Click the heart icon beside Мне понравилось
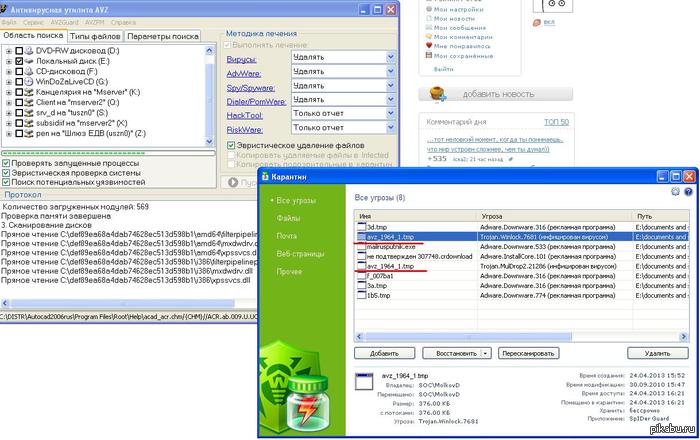 point(428,45)
